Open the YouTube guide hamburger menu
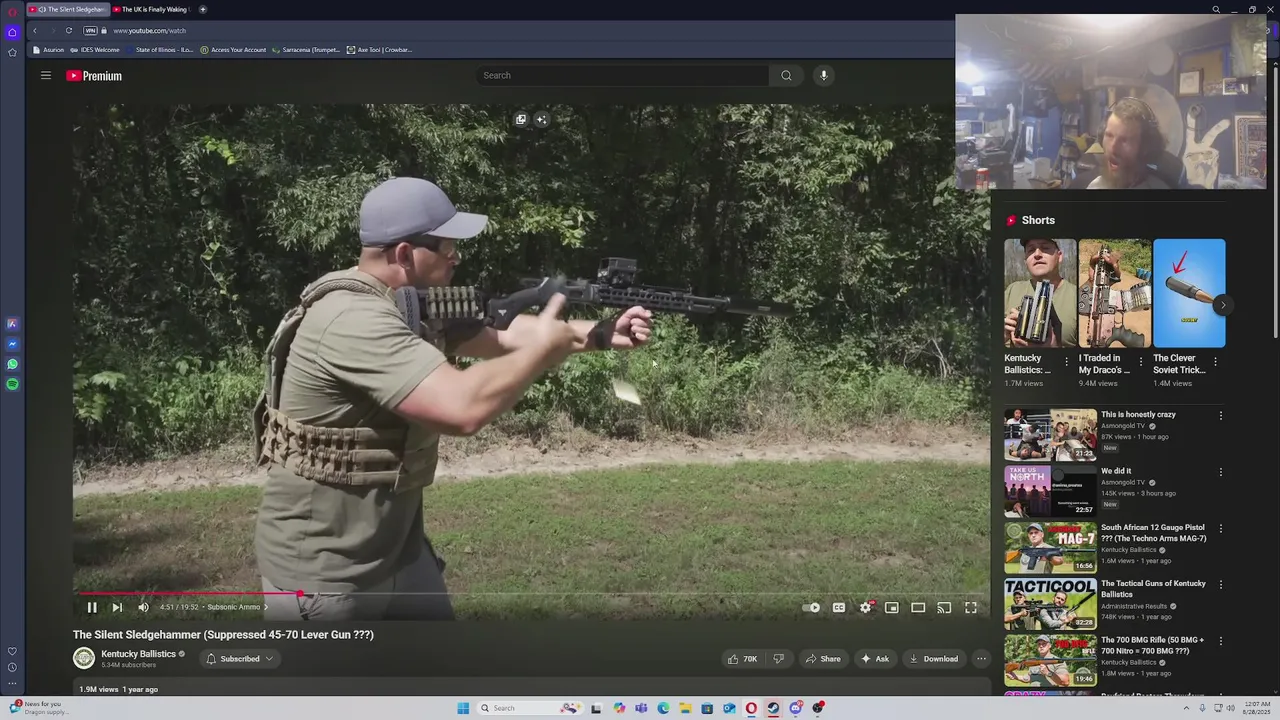Image resolution: width=1280 pixels, height=720 pixels. (46, 75)
